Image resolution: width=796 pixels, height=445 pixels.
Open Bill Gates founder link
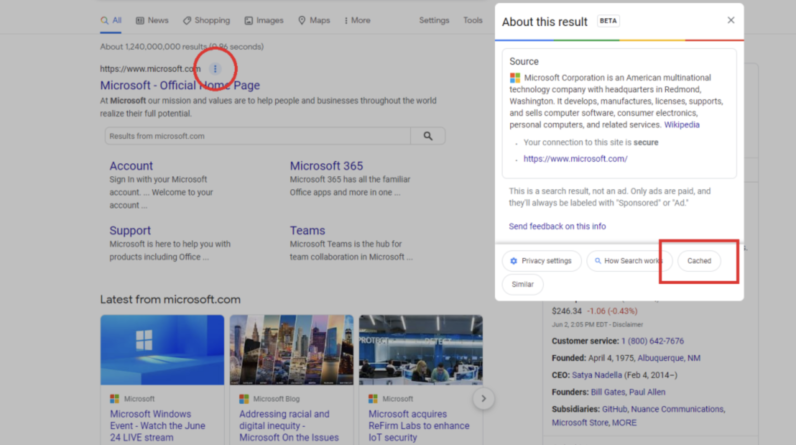pos(608,392)
